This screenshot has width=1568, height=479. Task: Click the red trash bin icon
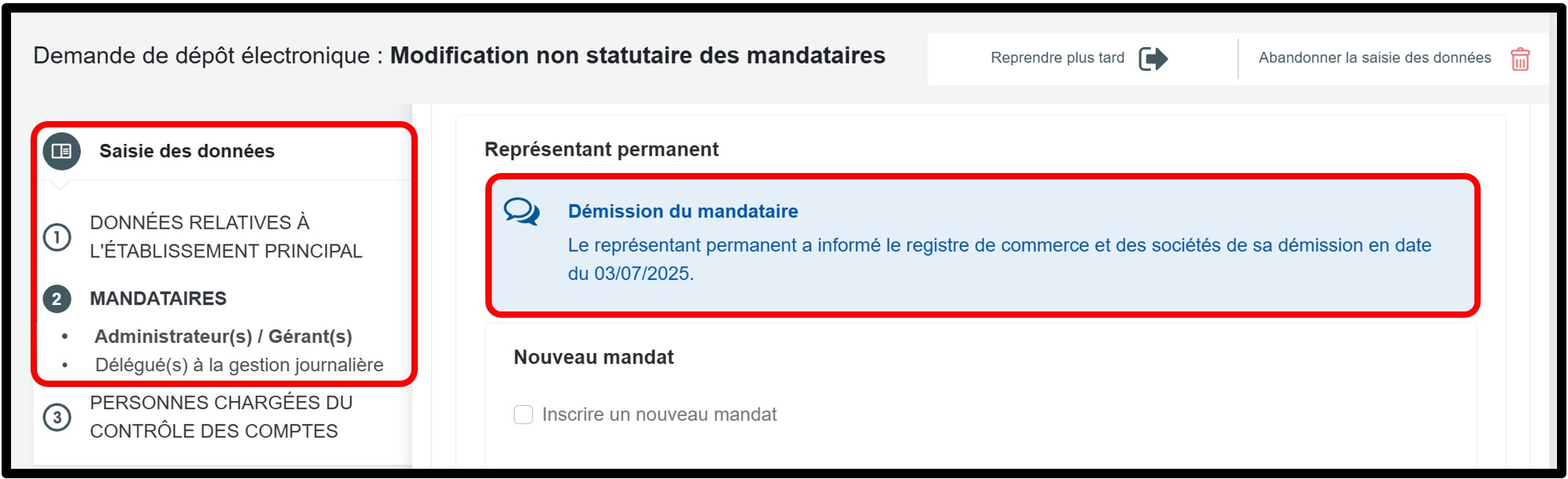coord(1519,59)
